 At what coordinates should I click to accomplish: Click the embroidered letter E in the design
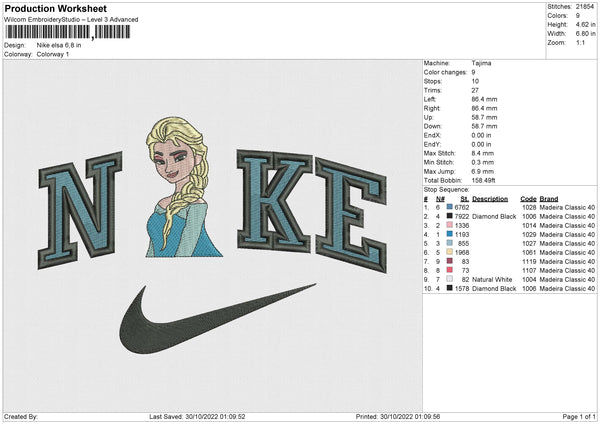click(351, 215)
